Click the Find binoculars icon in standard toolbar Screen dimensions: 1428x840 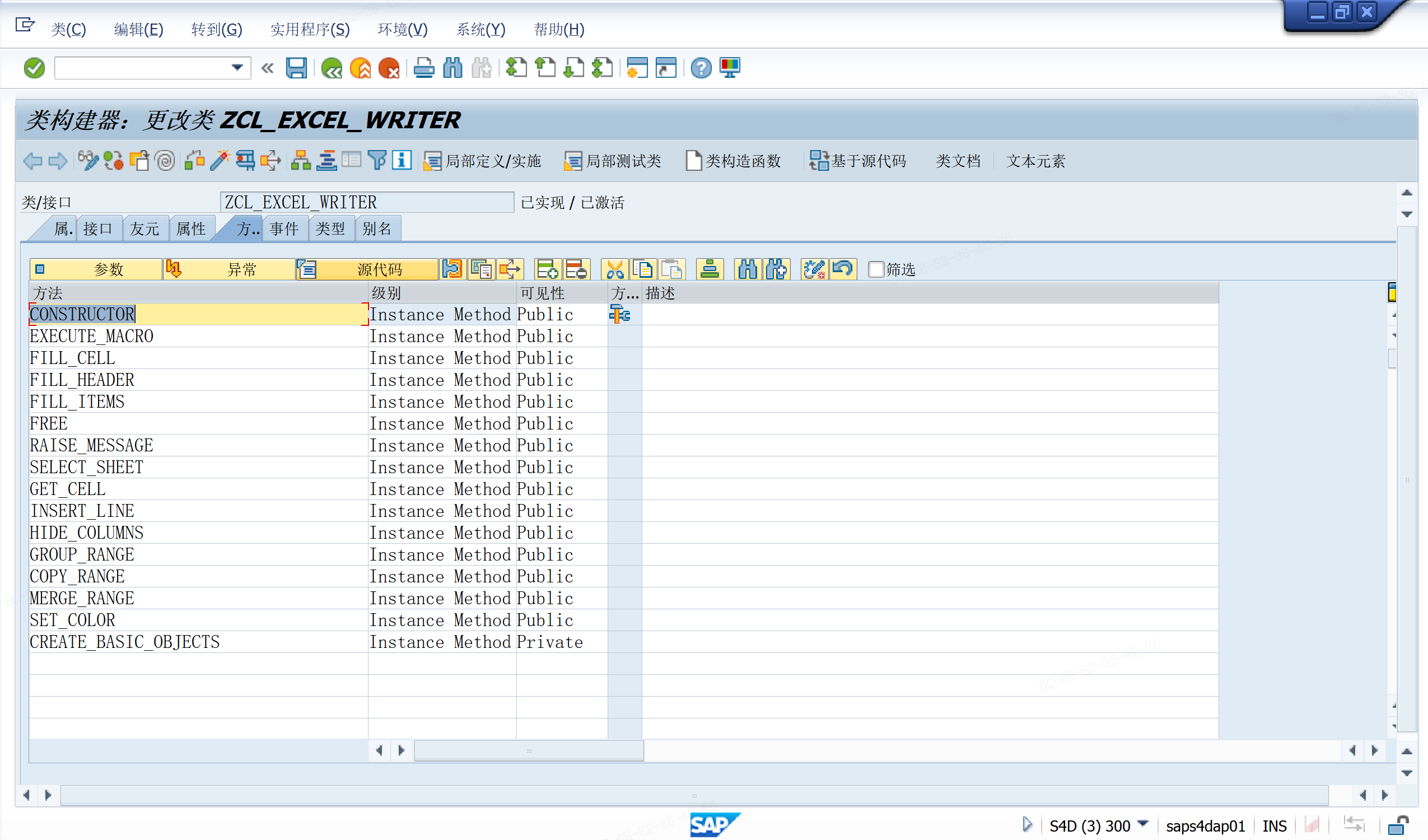[x=453, y=68]
